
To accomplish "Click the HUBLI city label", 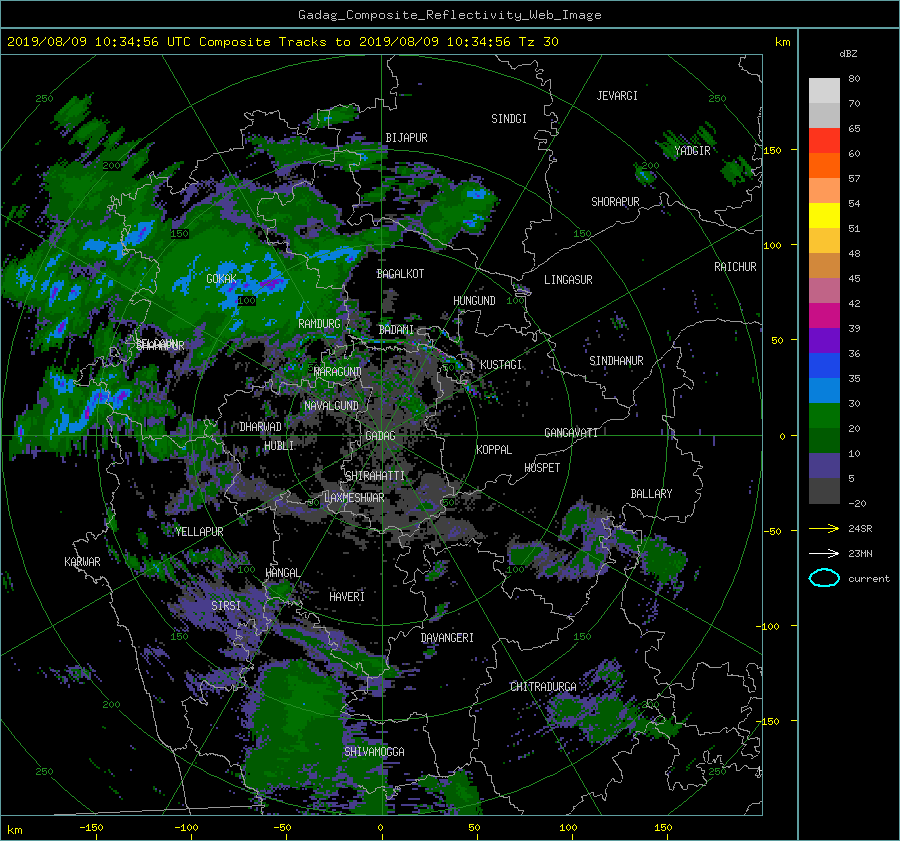I will [279, 446].
